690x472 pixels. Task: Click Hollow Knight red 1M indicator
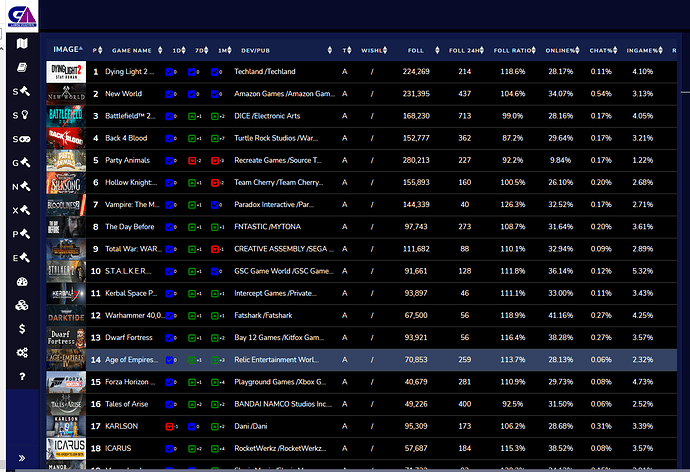pyautogui.click(x=217, y=183)
